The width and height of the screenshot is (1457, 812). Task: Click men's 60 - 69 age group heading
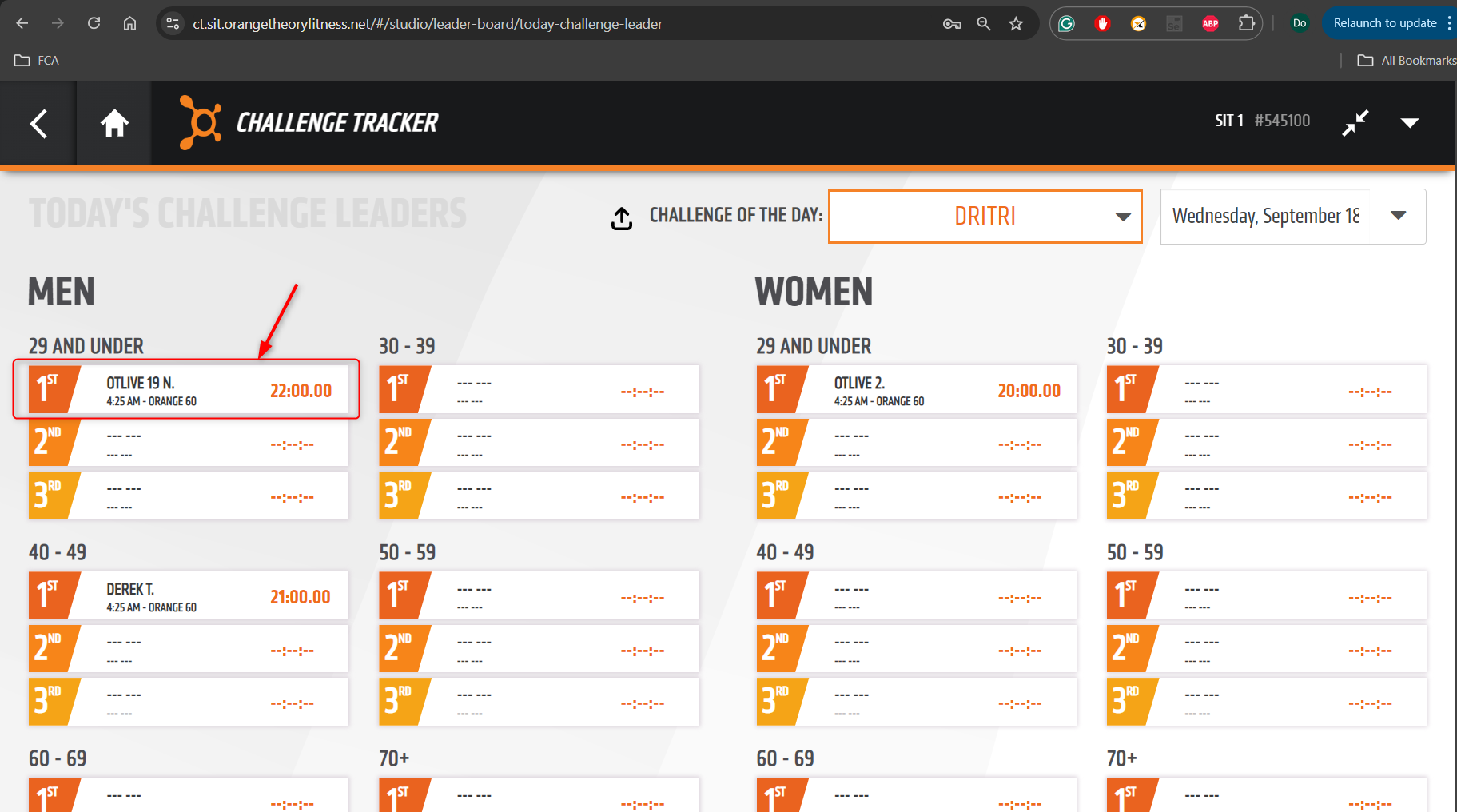58,758
